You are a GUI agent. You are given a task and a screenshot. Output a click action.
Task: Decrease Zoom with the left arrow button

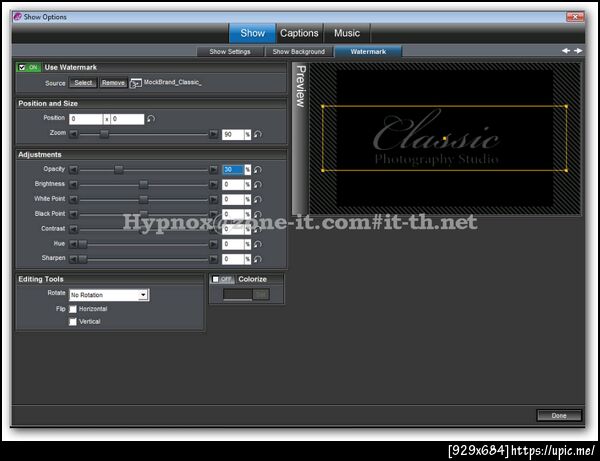[x=73, y=134]
